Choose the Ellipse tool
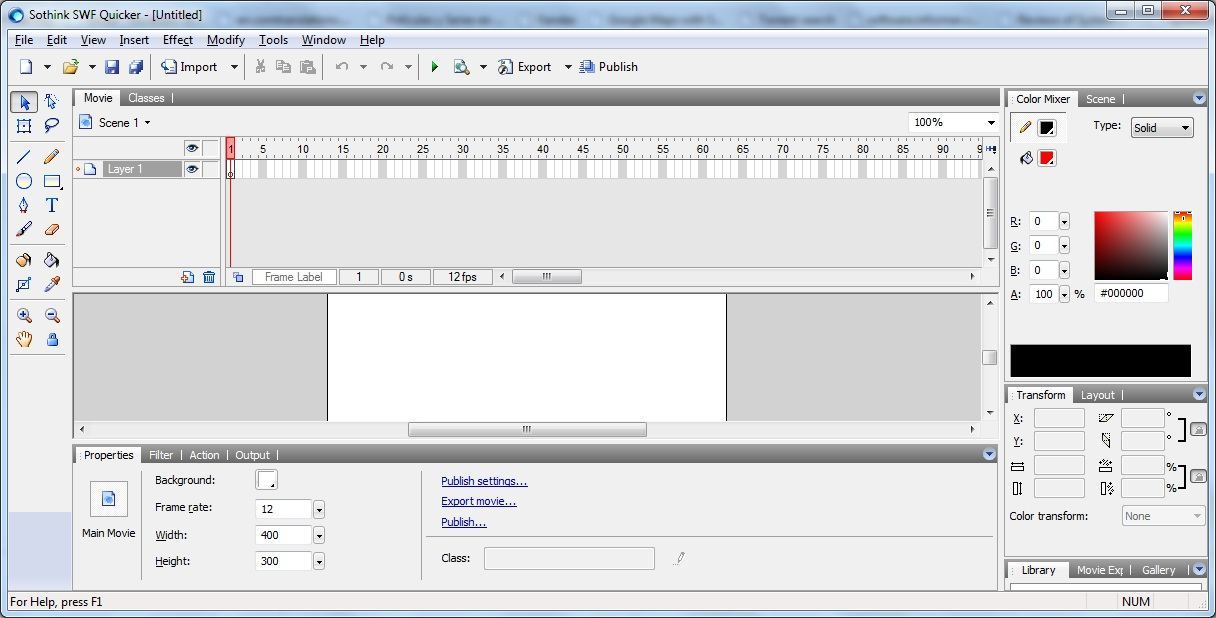The height and width of the screenshot is (618, 1216). 24,181
